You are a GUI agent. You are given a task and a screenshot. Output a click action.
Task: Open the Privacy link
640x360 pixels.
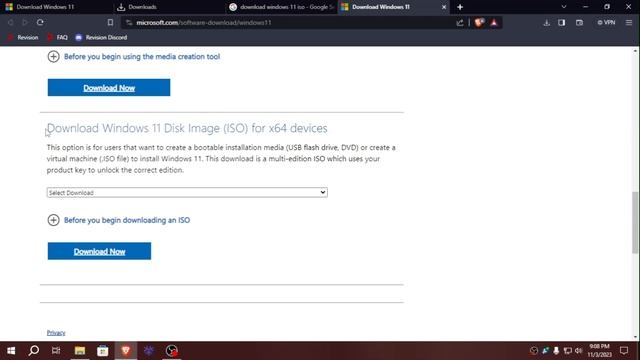[56, 333]
